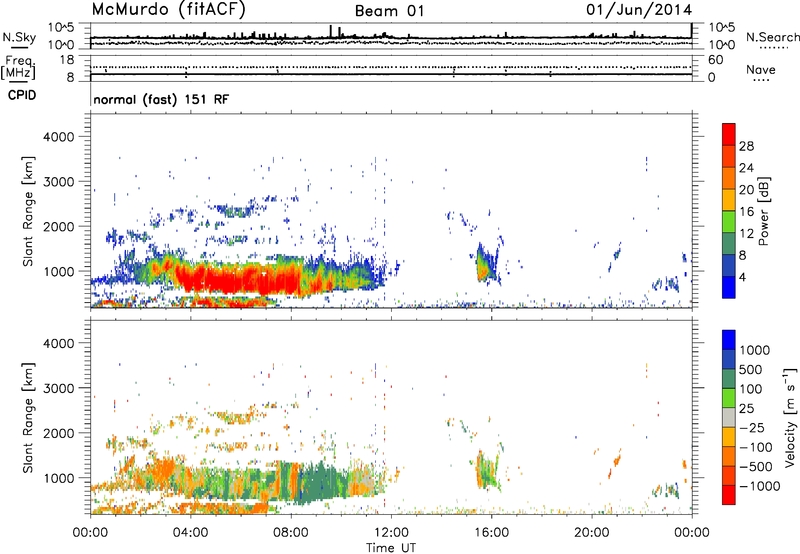The width and height of the screenshot is (800, 554).
Task: Click the "N.Sky" legend label
Action: pyautogui.click(x=19, y=37)
